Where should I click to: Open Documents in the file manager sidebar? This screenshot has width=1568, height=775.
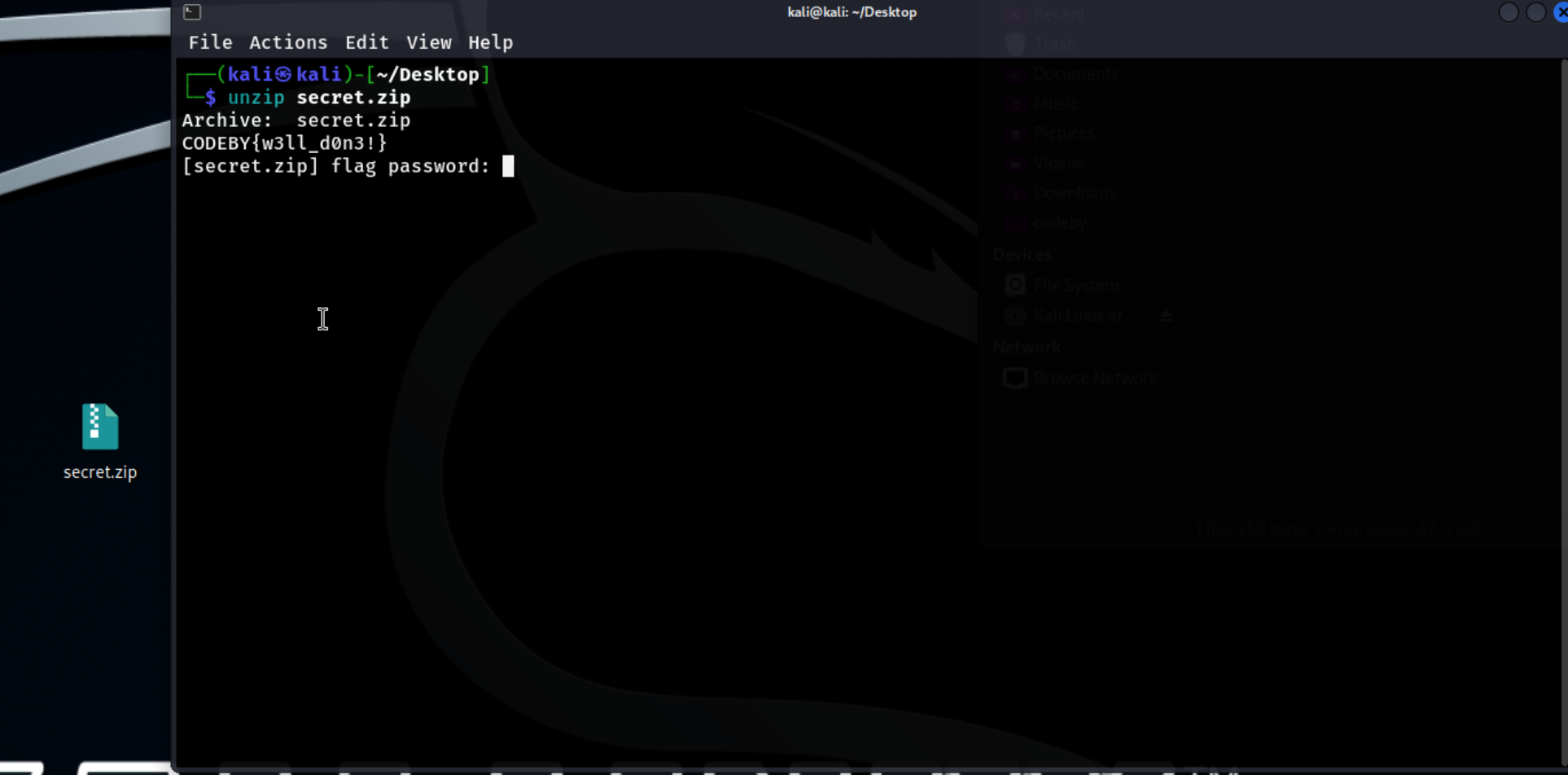point(1075,73)
